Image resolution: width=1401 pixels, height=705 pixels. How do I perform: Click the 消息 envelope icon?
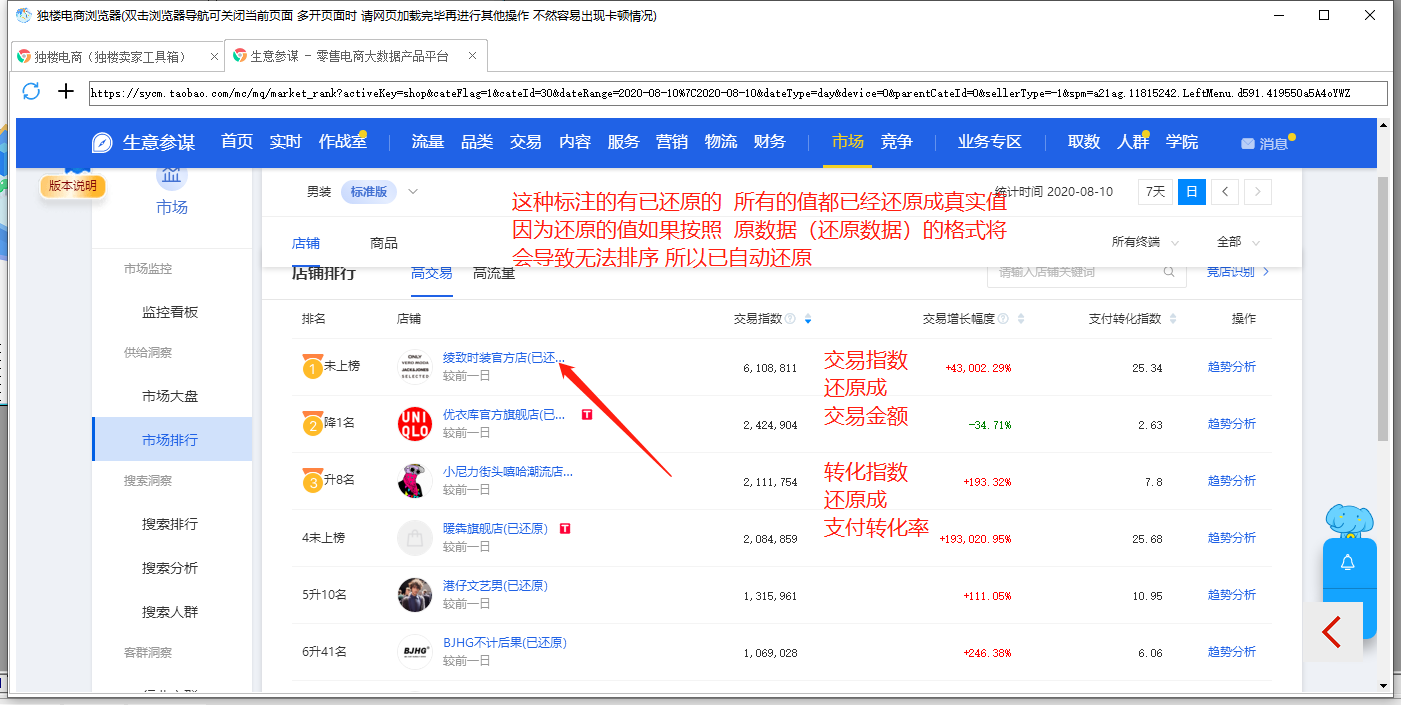pos(1247,143)
